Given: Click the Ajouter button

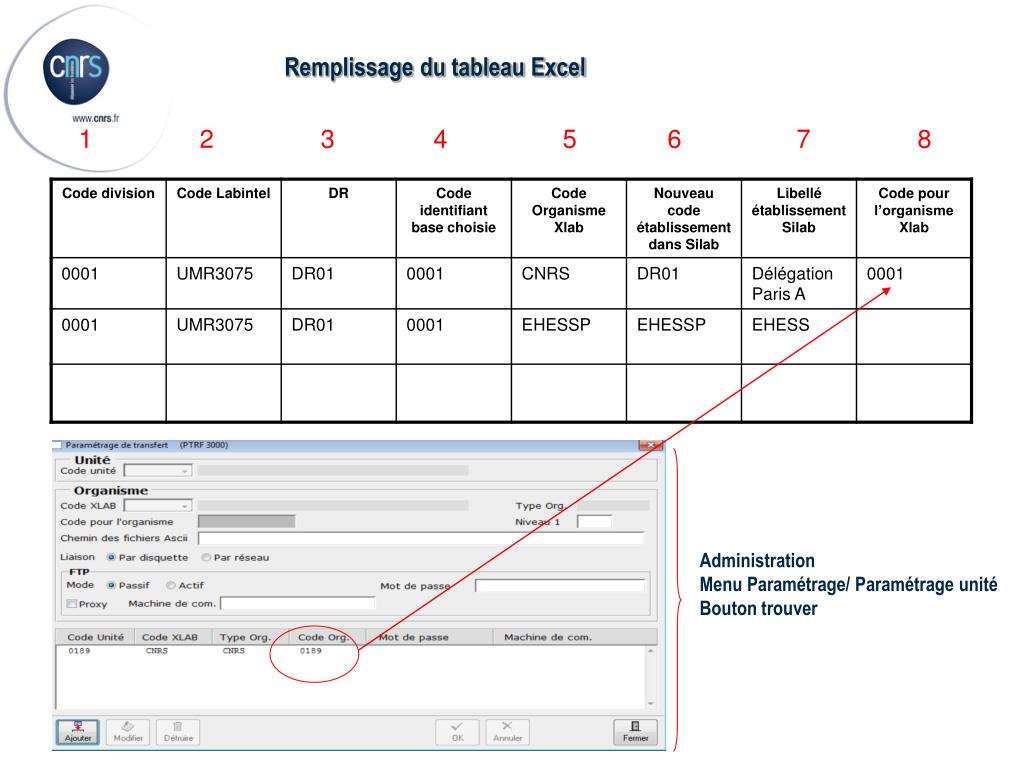Looking at the screenshot, I should click(x=78, y=731).
